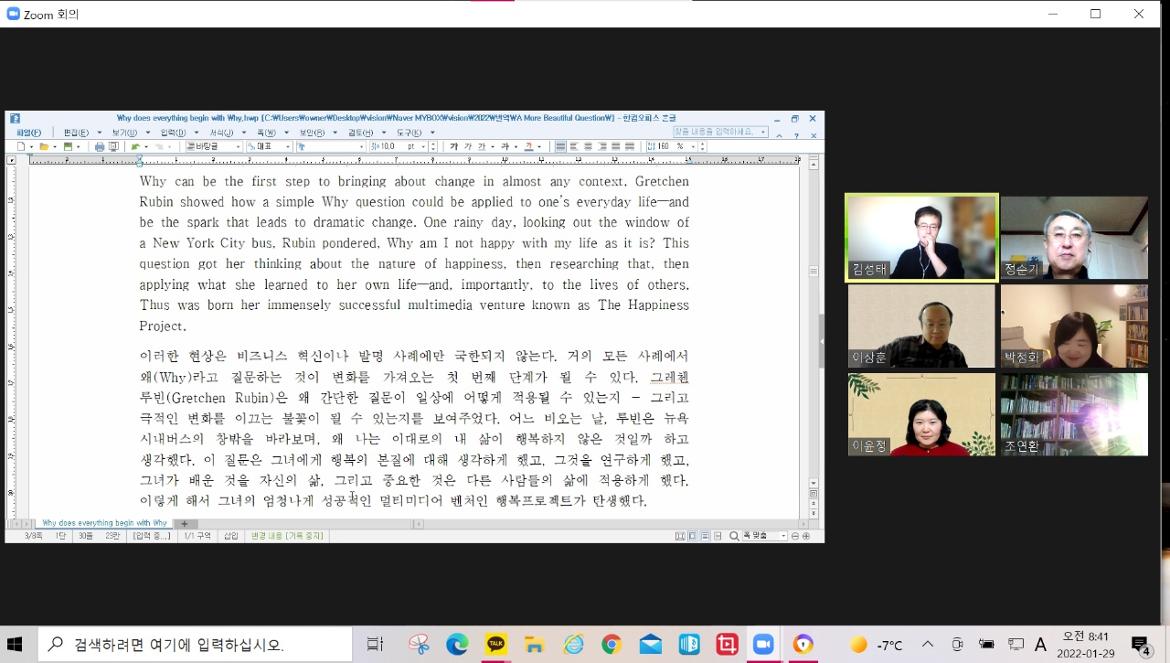
Task: Click the Print icon in Hangul toolbar
Action: (99, 147)
